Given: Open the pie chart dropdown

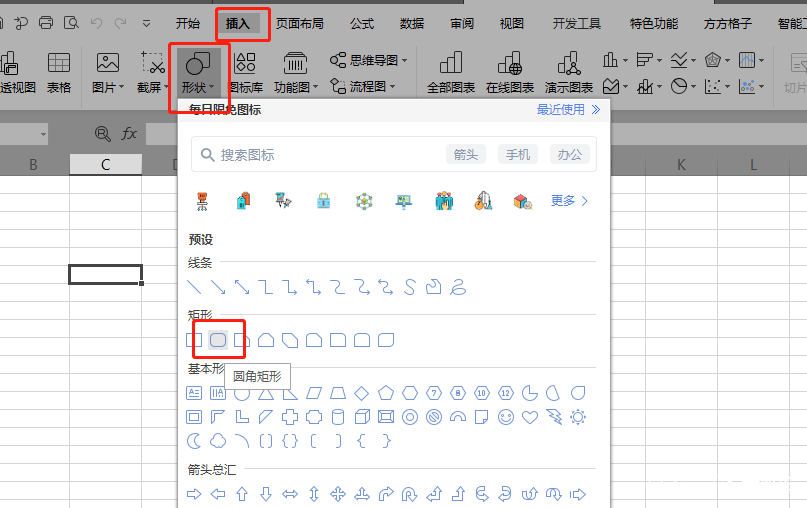Looking at the screenshot, I should click(x=683, y=86).
